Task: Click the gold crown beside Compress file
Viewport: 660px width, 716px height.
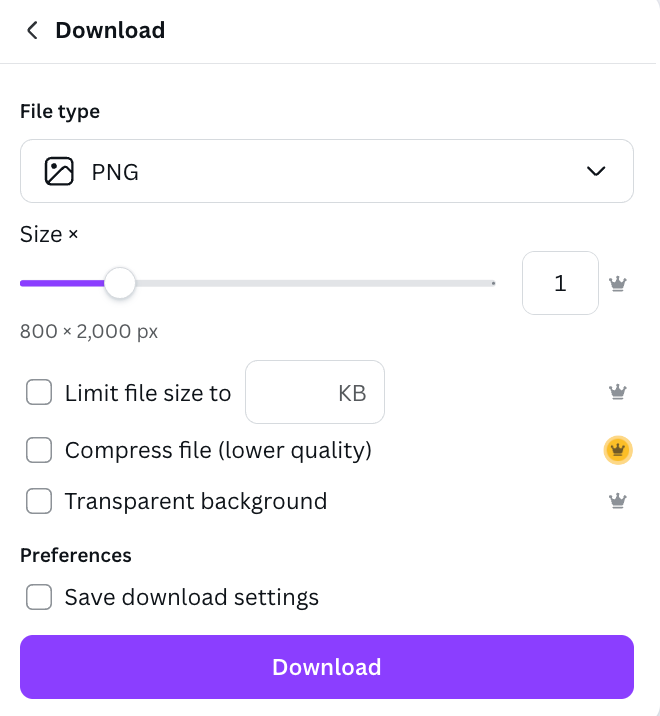Action: pos(619,451)
